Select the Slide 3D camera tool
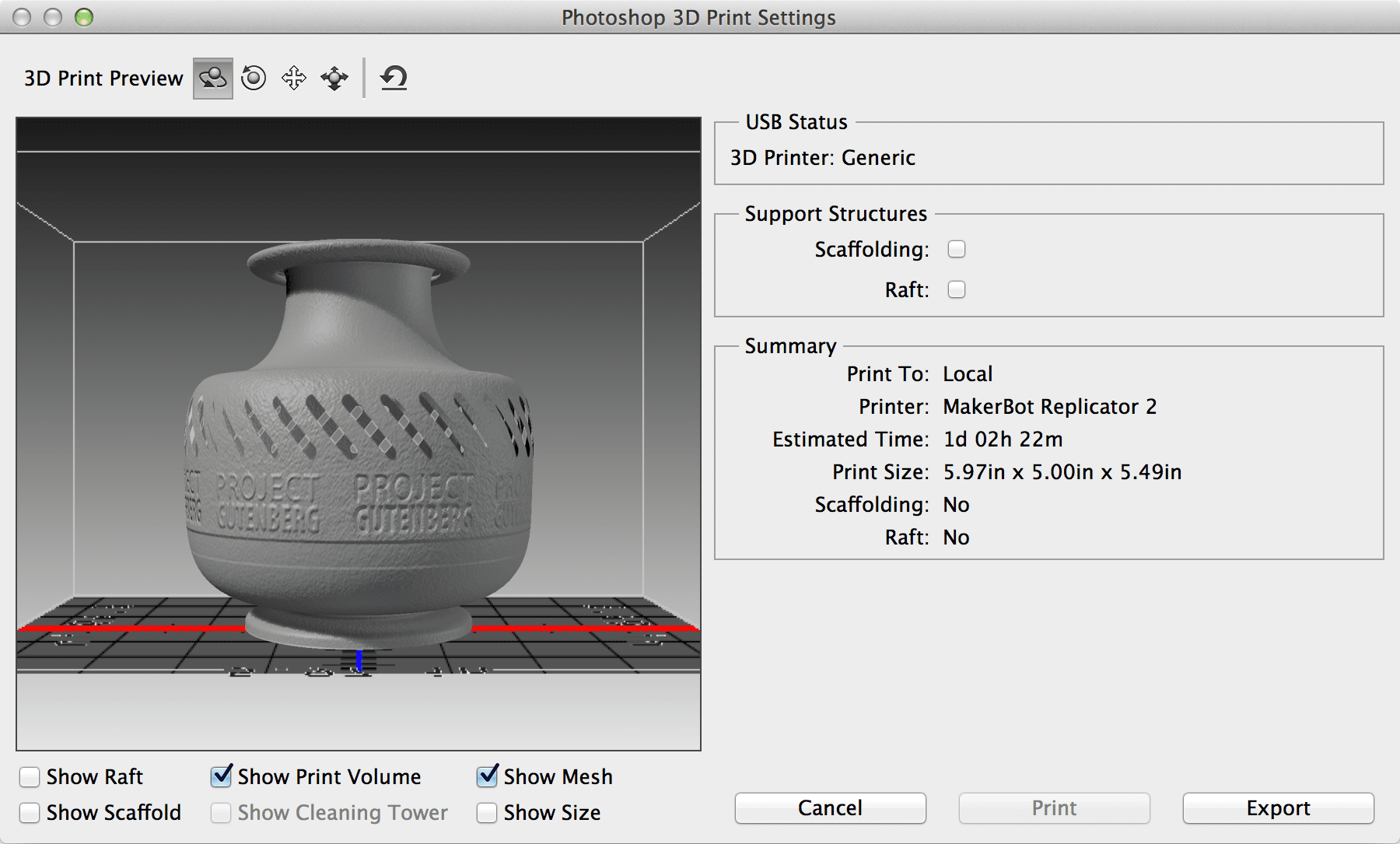The image size is (1400, 844). tap(334, 78)
